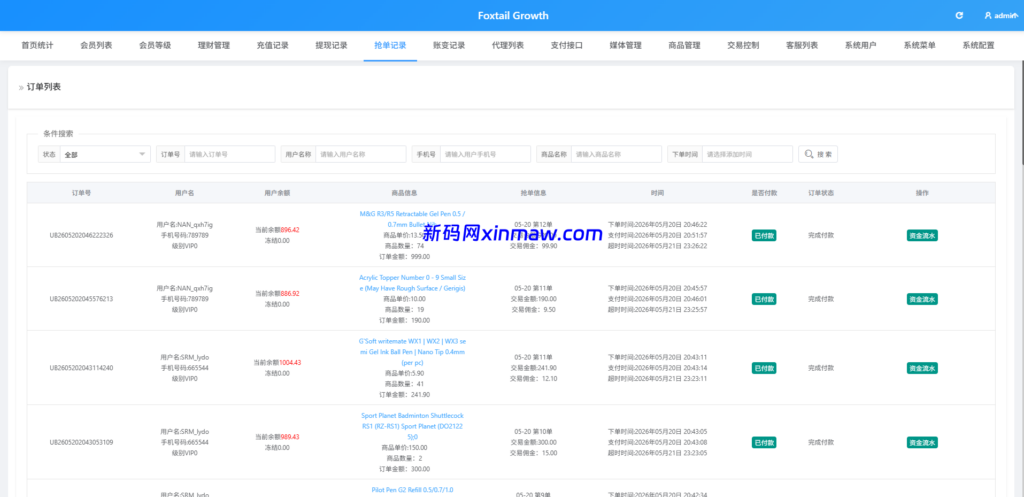Viewport: 1024px width, 497px height.
Task: Select the 抢单记录 tab
Action: 390,46
